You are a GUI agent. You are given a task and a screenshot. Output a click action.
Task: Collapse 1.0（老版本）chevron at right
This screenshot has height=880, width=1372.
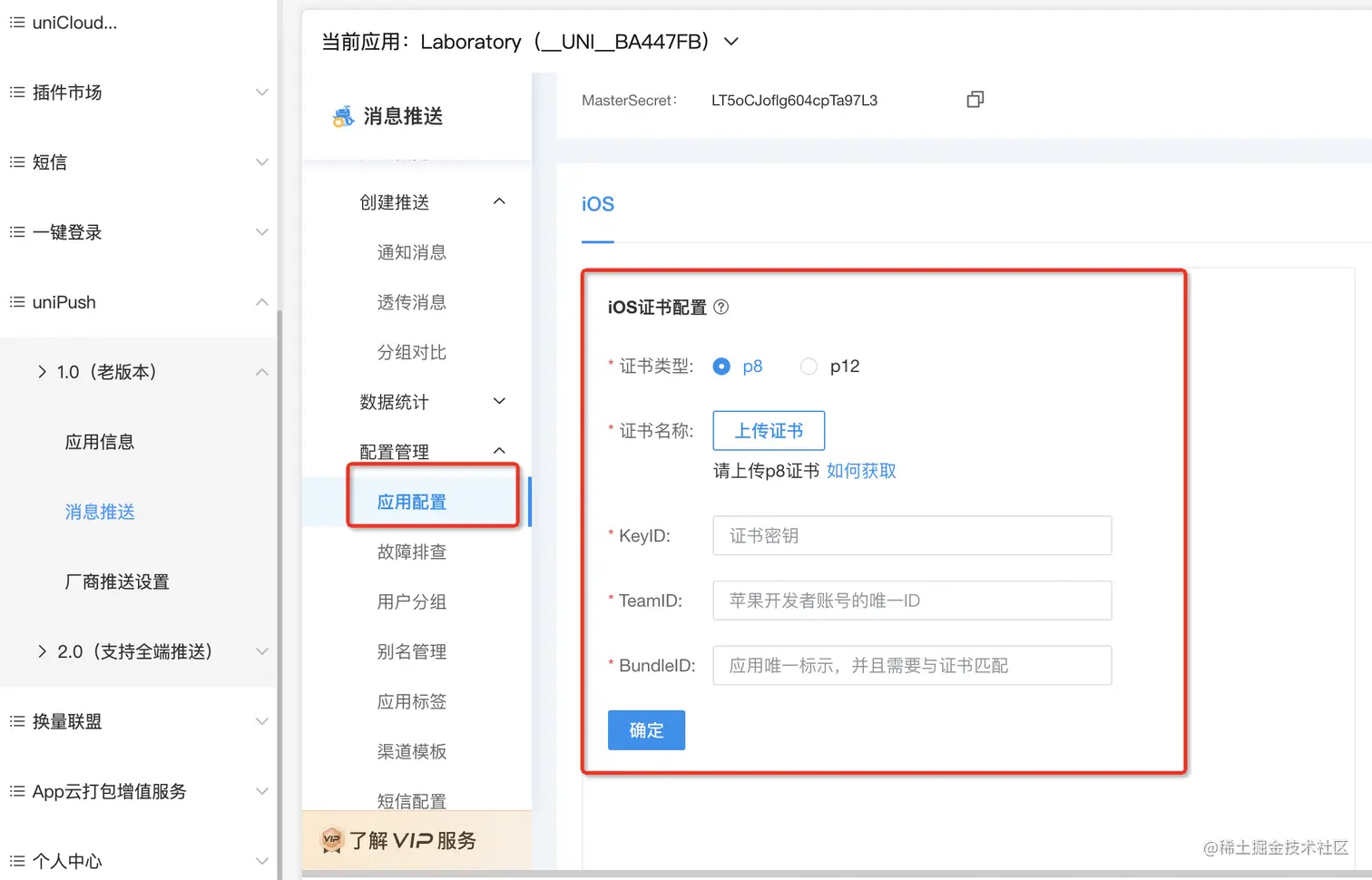tap(262, 372)
